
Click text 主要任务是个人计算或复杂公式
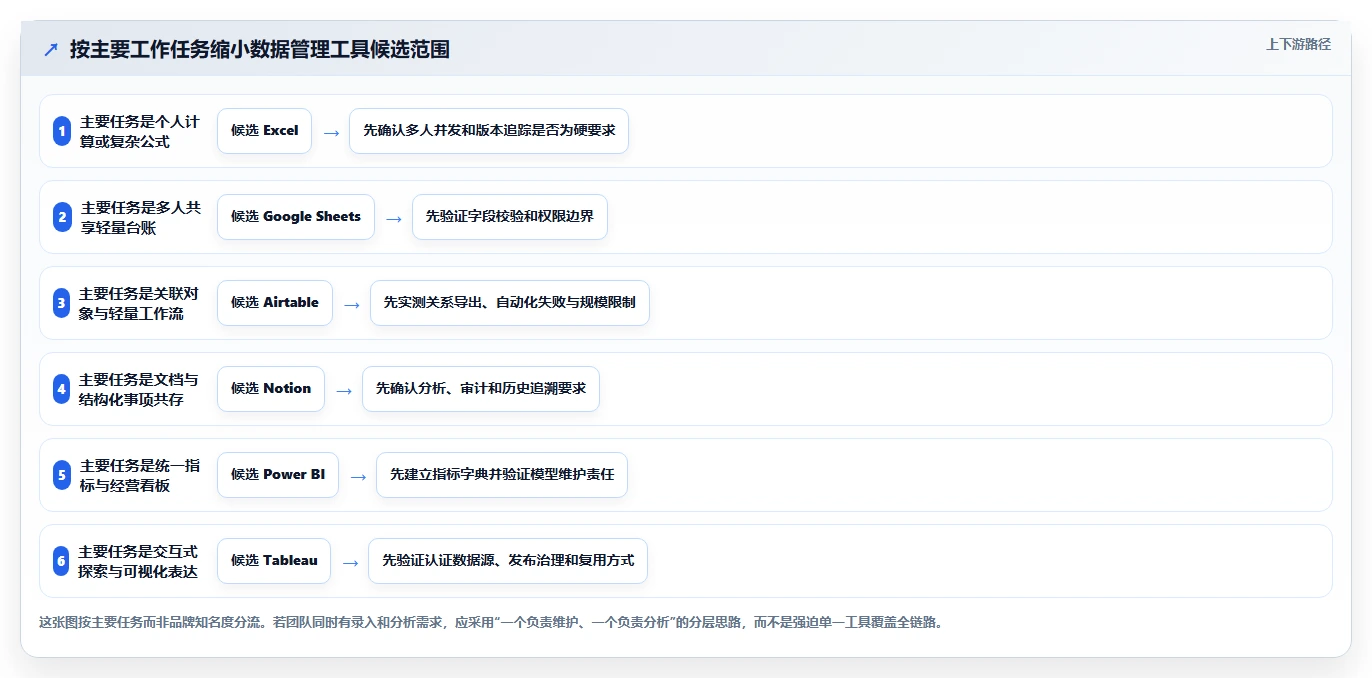140,131
